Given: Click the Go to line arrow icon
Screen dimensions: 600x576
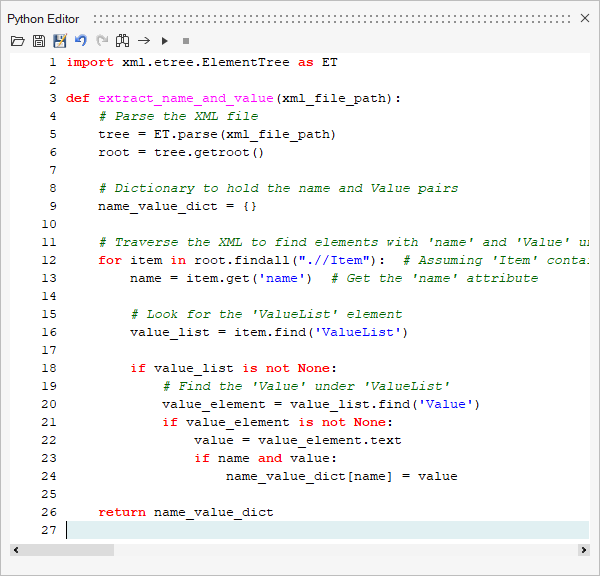Looking at the screenshot, I should [x=144, y=40].
